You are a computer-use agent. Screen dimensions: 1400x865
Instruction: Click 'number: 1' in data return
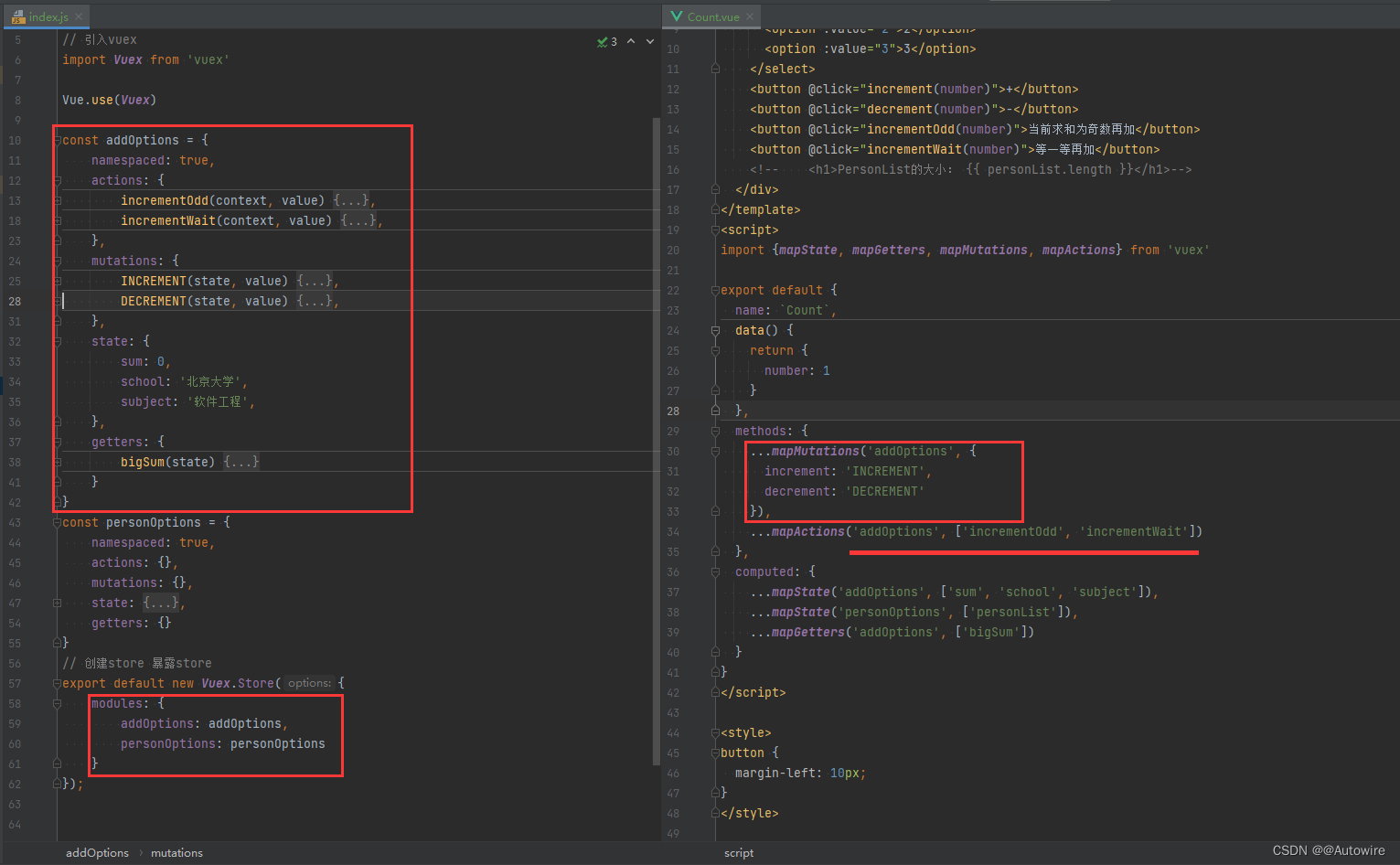pos(797,370)
